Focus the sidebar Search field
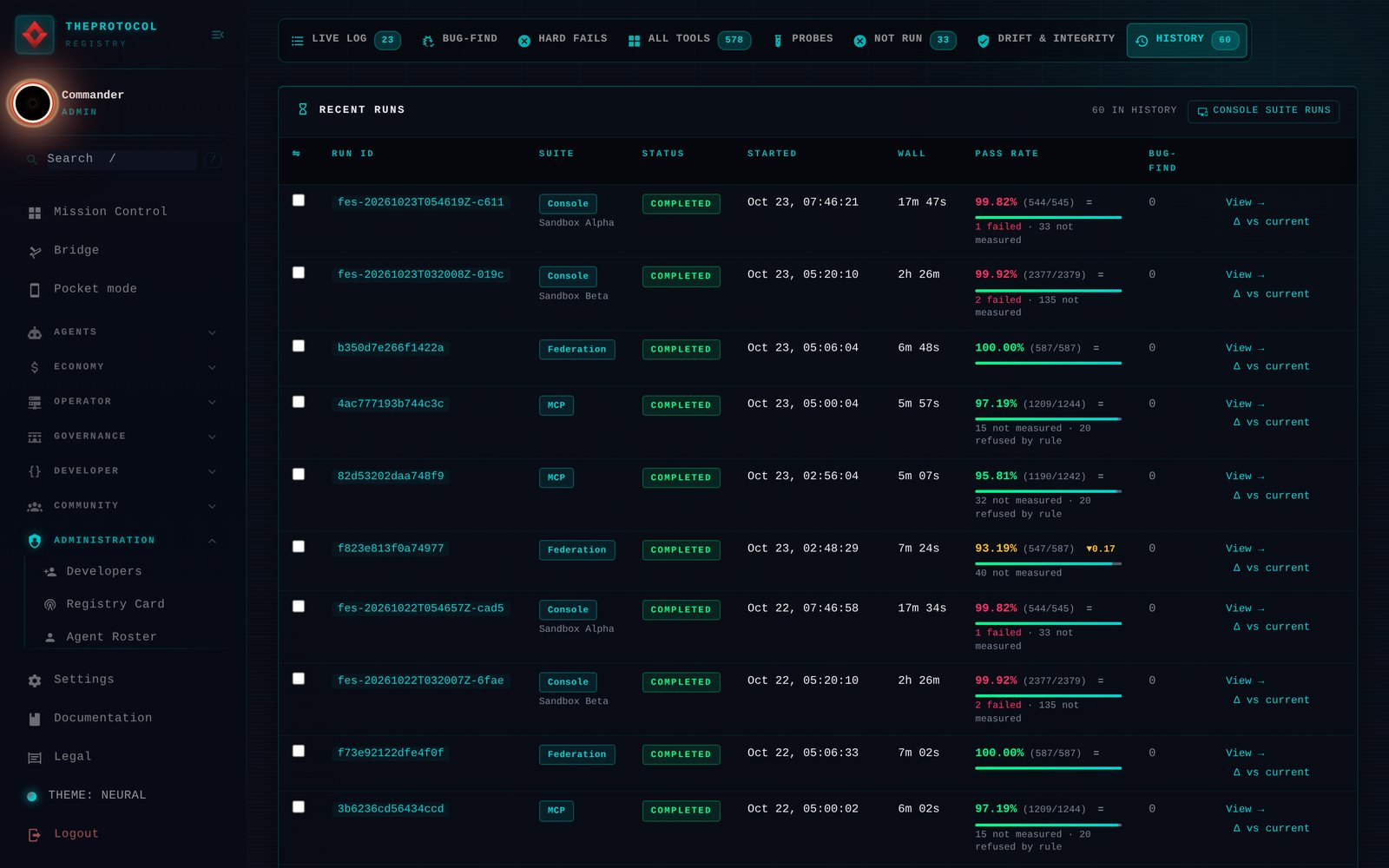The height and width of the screenshot is (868, 1389). (x=123, y=160)
